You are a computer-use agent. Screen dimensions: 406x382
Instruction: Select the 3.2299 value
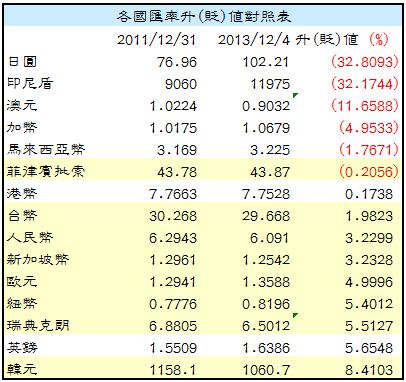point(369,238)
